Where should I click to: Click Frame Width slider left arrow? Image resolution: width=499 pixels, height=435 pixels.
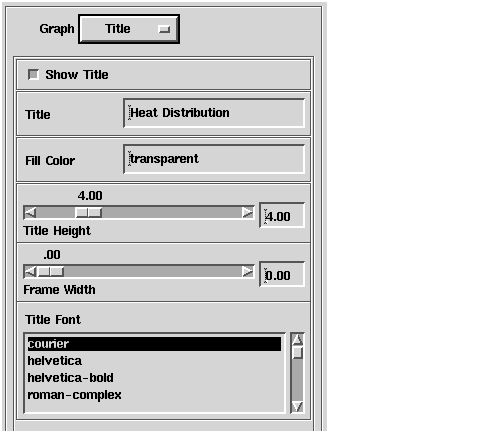pyautogui.click(x=30, y=271)
